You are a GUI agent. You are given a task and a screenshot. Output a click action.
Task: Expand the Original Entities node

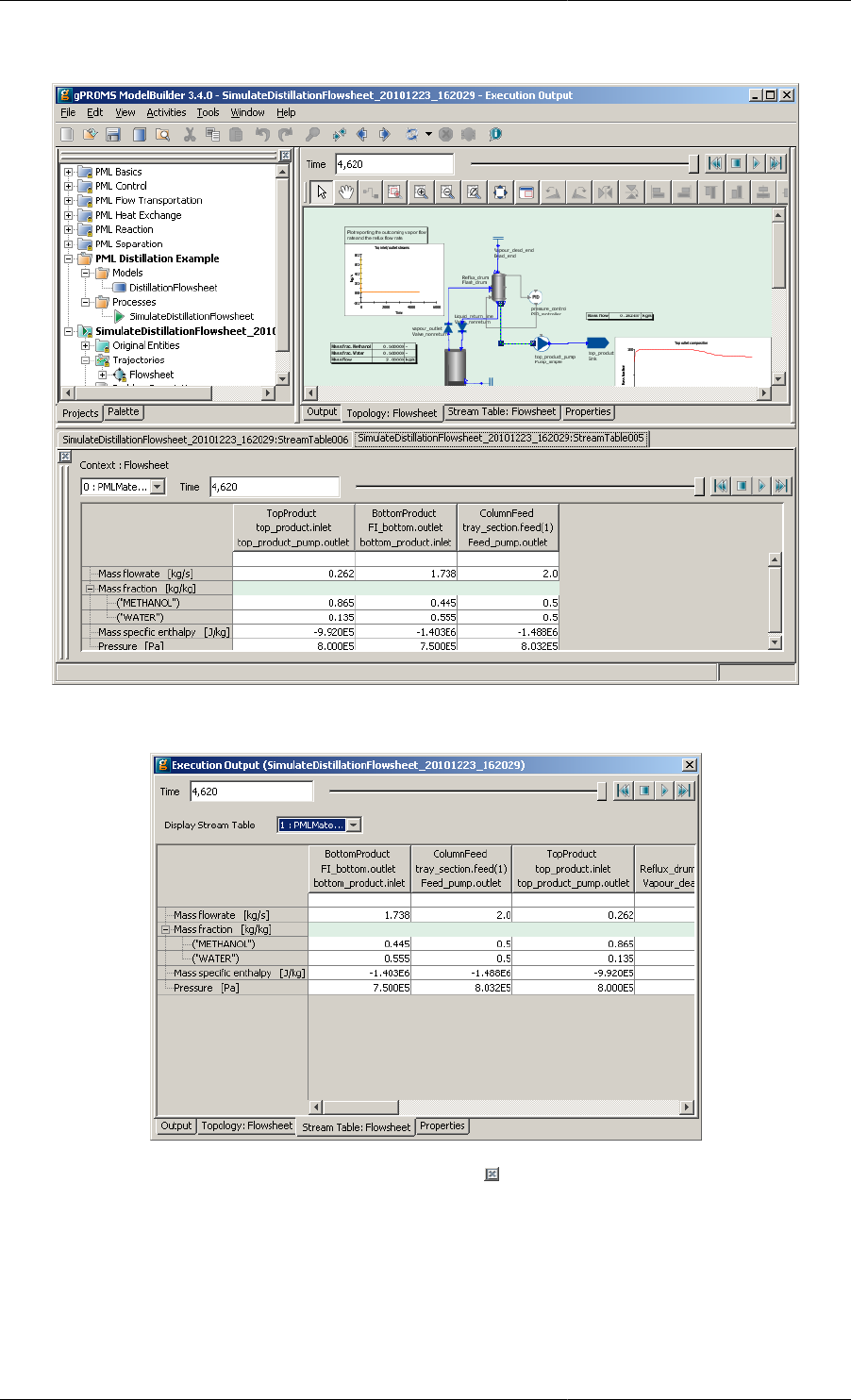(85, 345)
